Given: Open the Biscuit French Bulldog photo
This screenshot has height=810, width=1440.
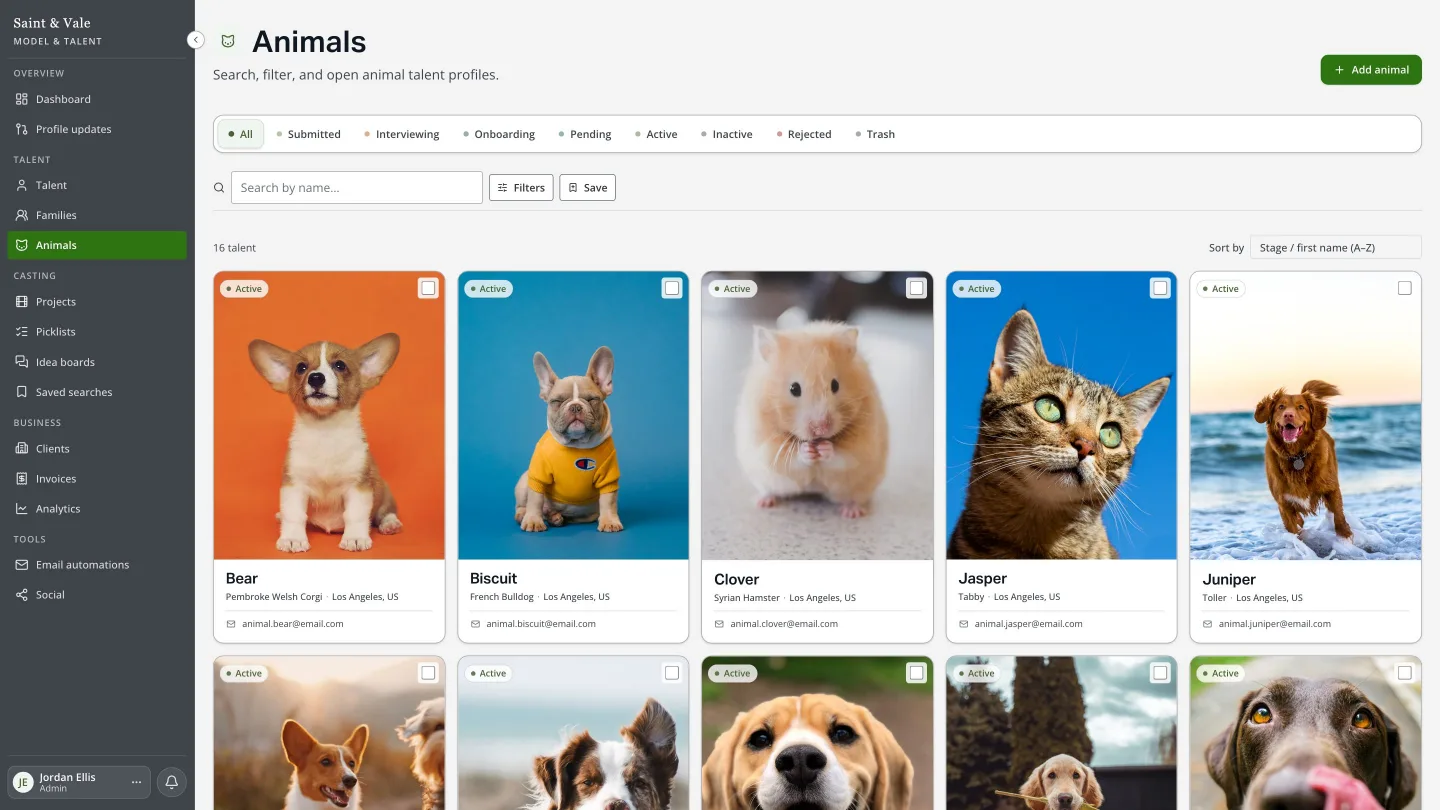Looking at the screenshot, I should pyautogui.click(x=573, y=416).
